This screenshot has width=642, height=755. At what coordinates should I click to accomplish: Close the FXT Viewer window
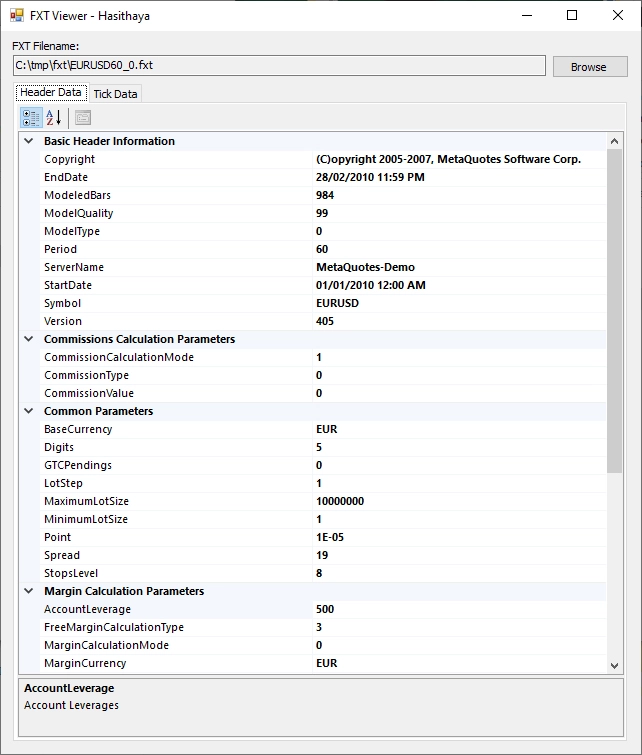coord(617,15)
